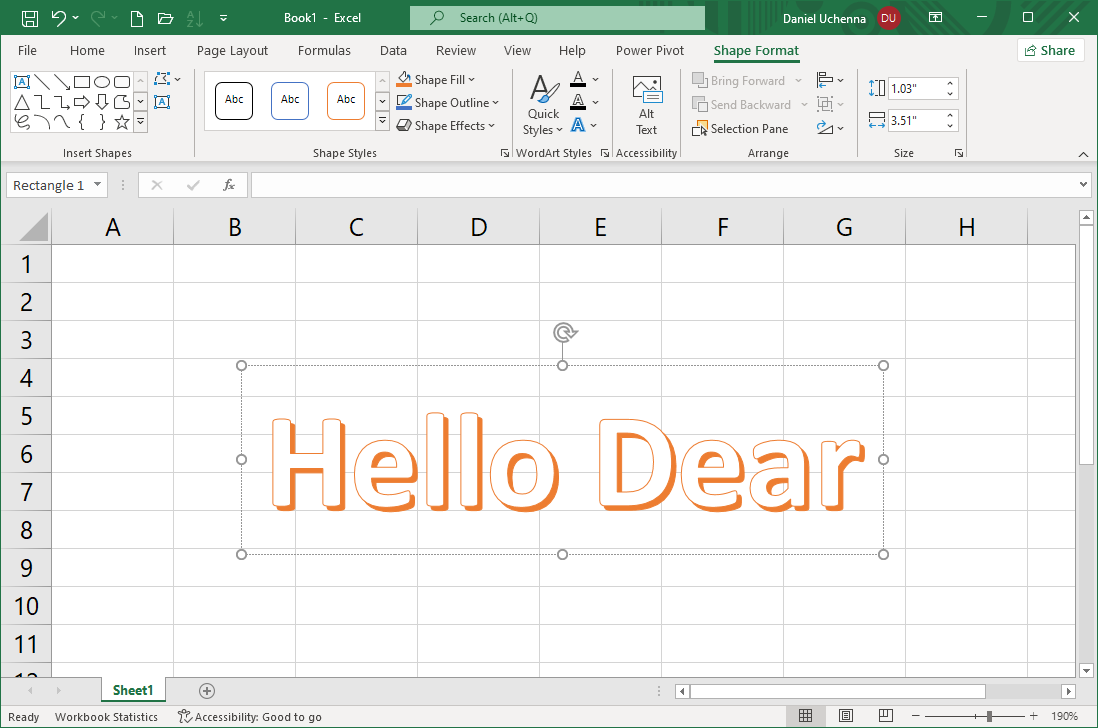This screenshot has height=728, width=1098.
Task: Click the Scribble shape tool
Action: click(x=23, y=122)
